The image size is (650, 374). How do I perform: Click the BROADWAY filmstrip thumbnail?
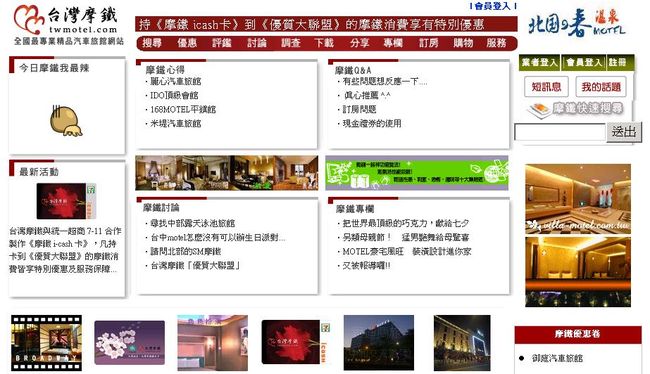pyautogui.click(x=46, y=343)
